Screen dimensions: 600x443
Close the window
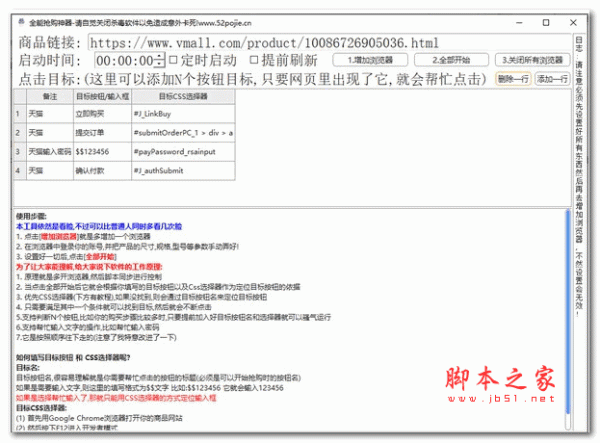(x=573, y=23)
